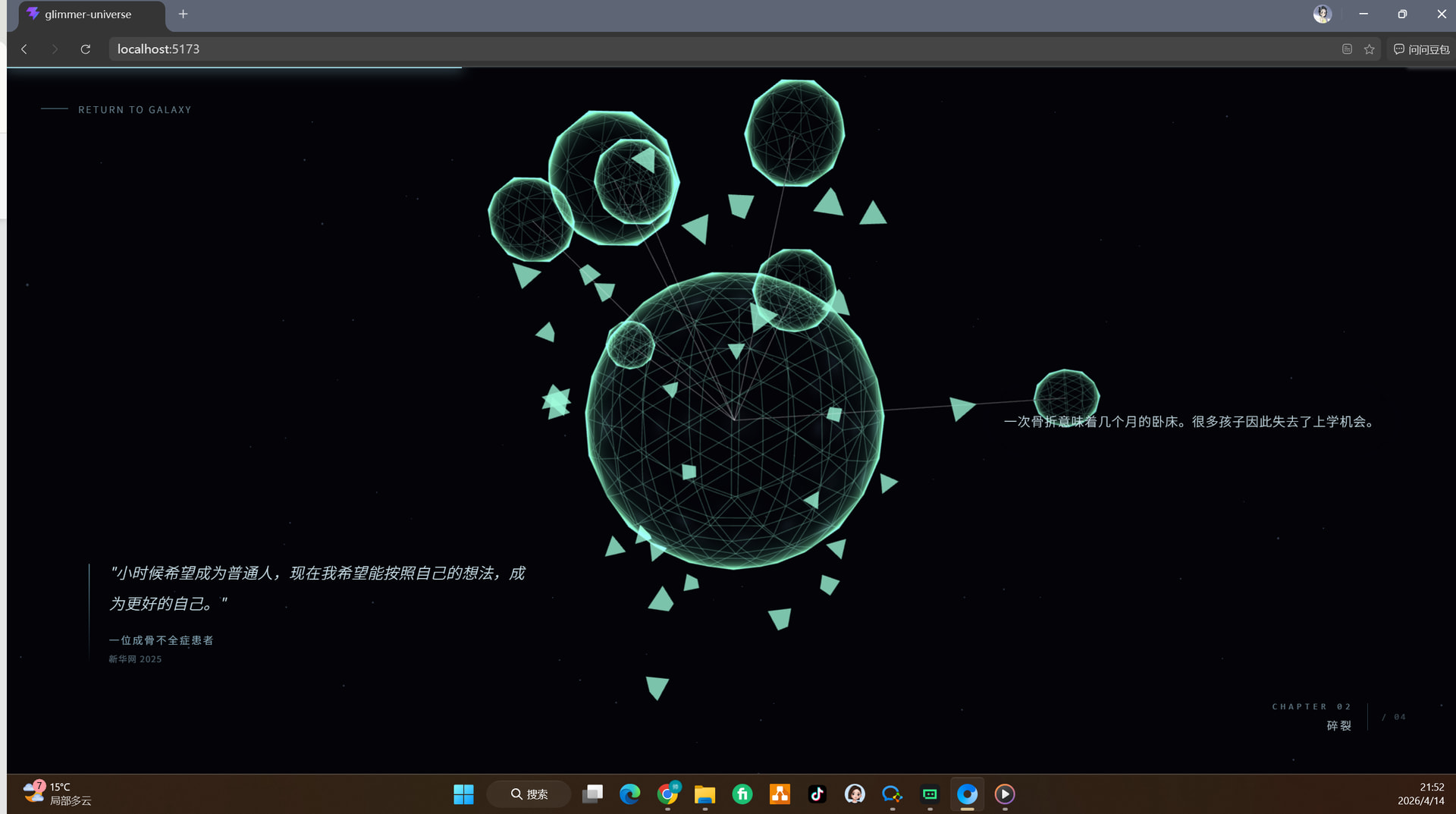Click the taskbar 搜索 search box
This screenshot has height=814, width=1456.
pos(529,794)
